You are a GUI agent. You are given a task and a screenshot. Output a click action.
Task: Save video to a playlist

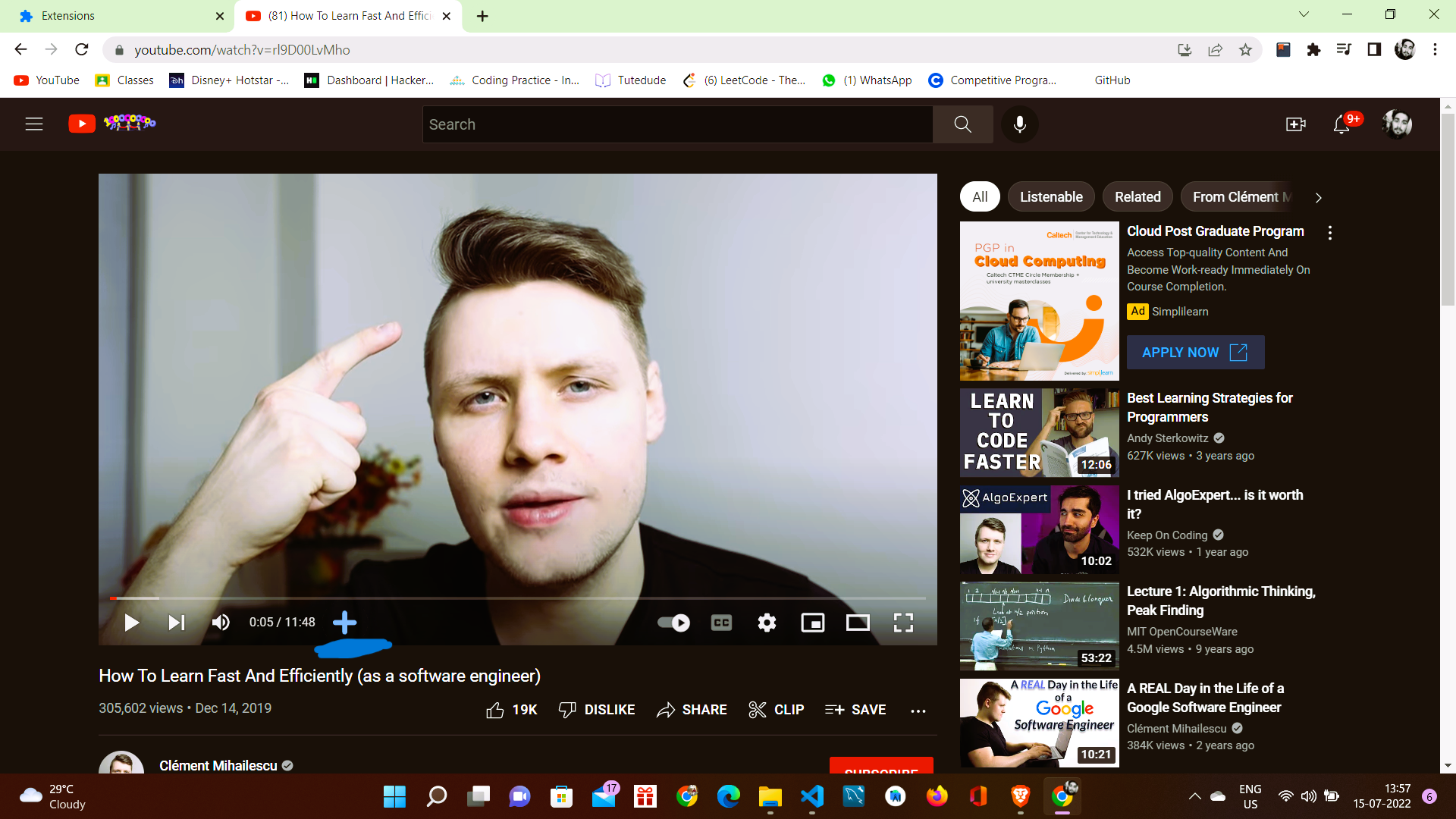[855, 710]
